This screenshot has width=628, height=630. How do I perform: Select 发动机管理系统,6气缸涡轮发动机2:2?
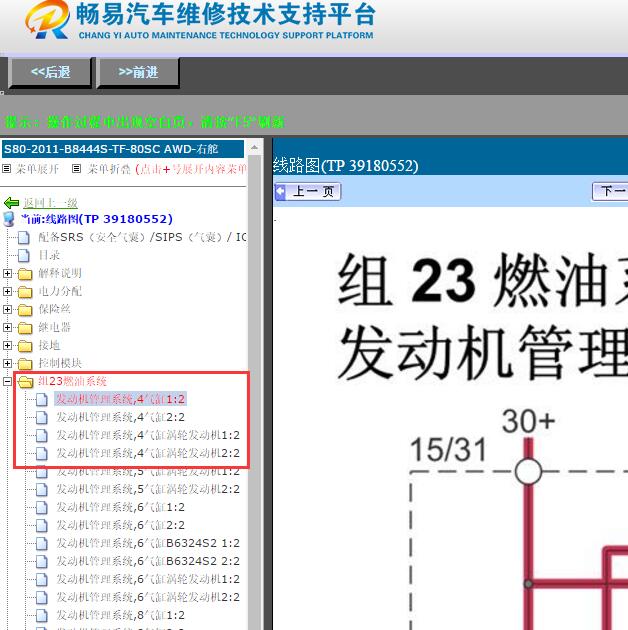click(x=147, y=597)
